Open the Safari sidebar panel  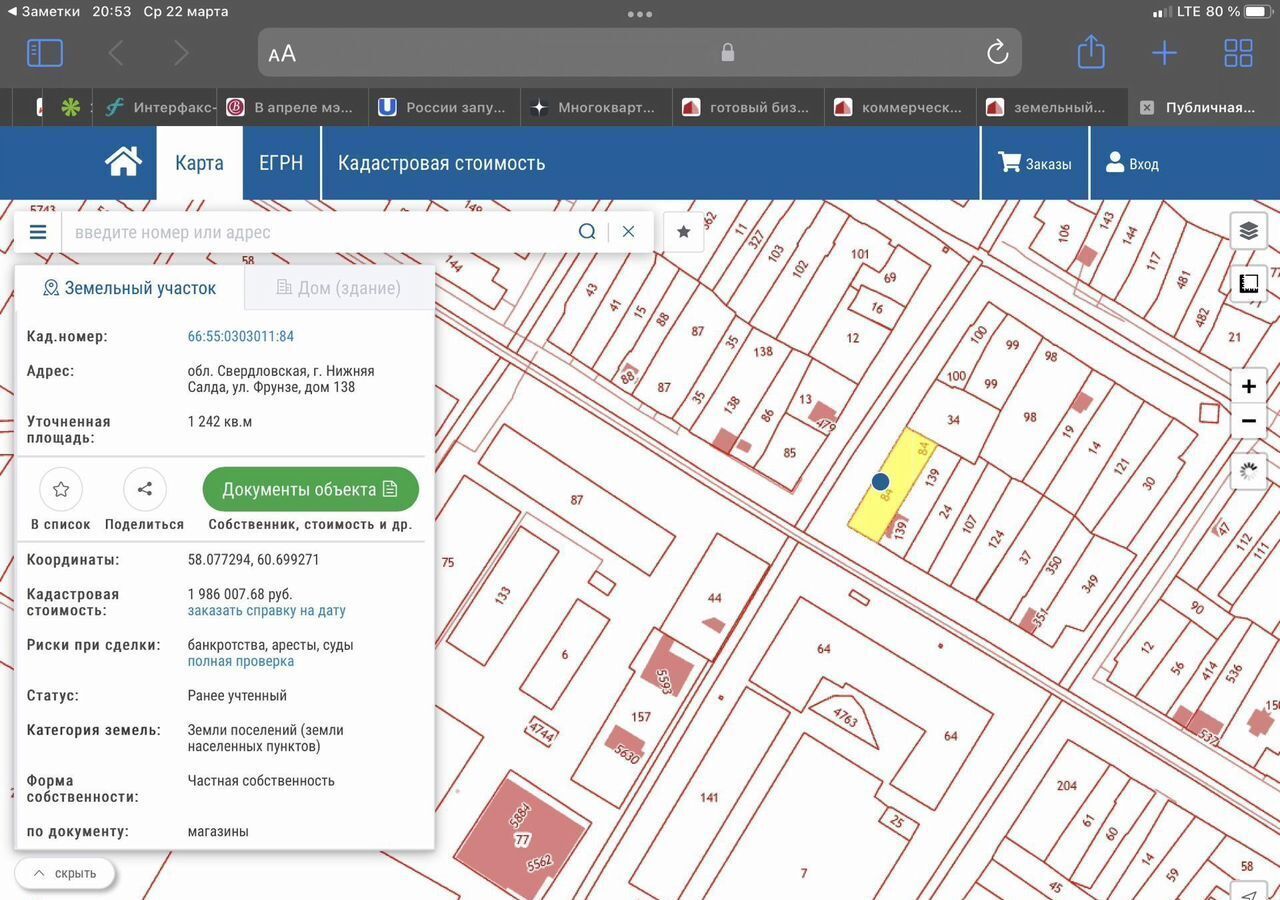45,53
